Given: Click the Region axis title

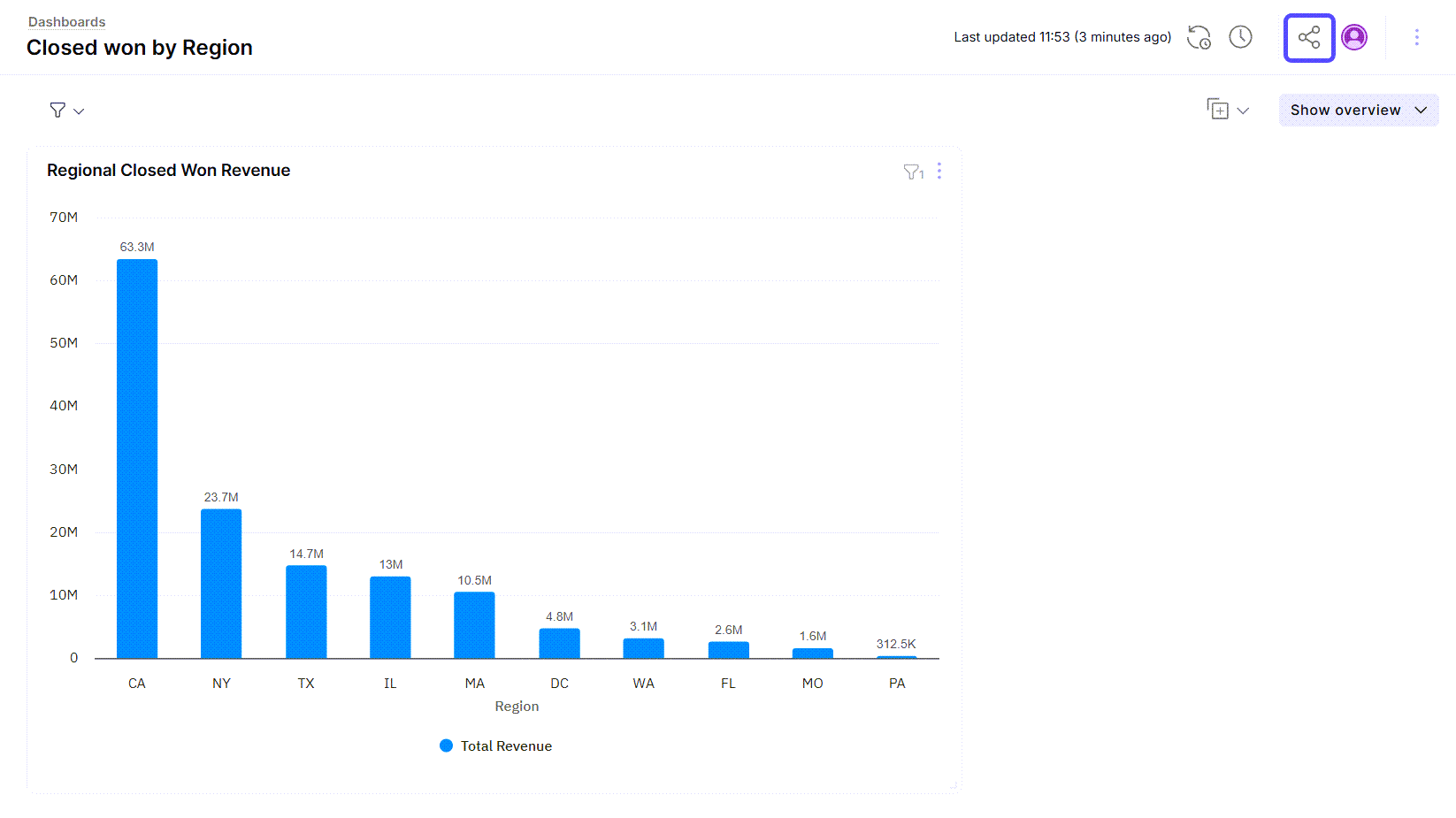Looking at the screenshot, I should click(517, 706).
